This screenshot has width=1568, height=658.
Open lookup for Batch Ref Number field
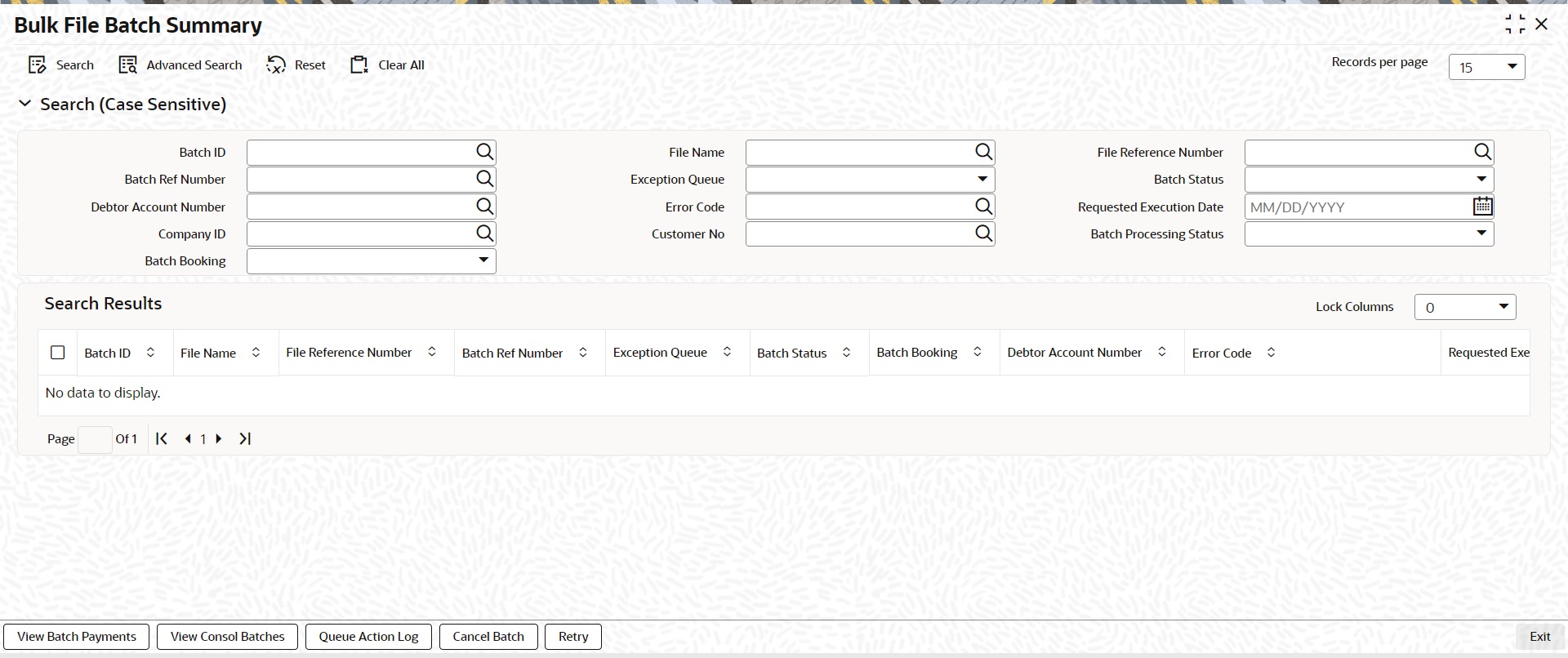pyautogui.click(x=484, y=179)
